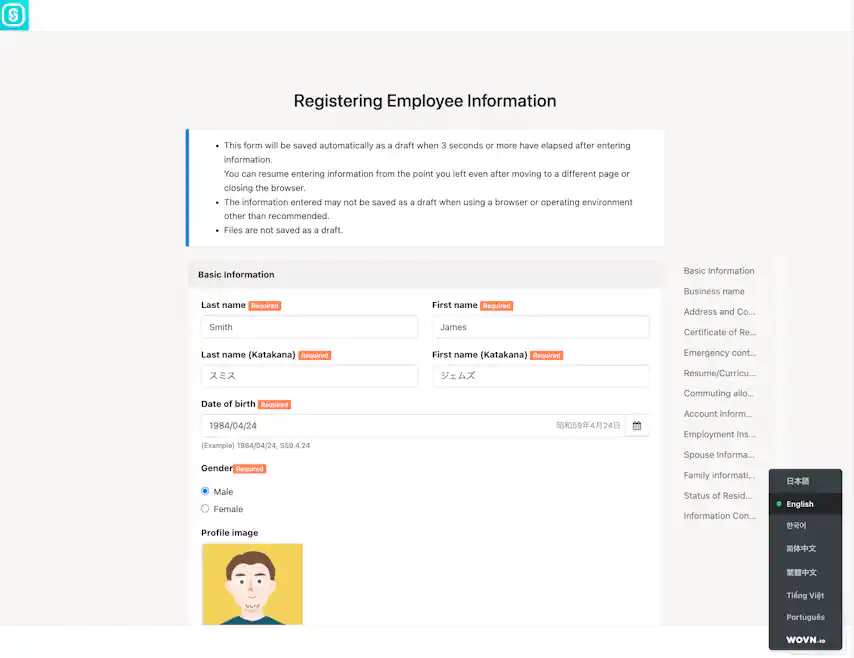Viewport: 854px width, 658px height.
Task: Click the Last name field containing Smith
Action: tap(308, 327)
